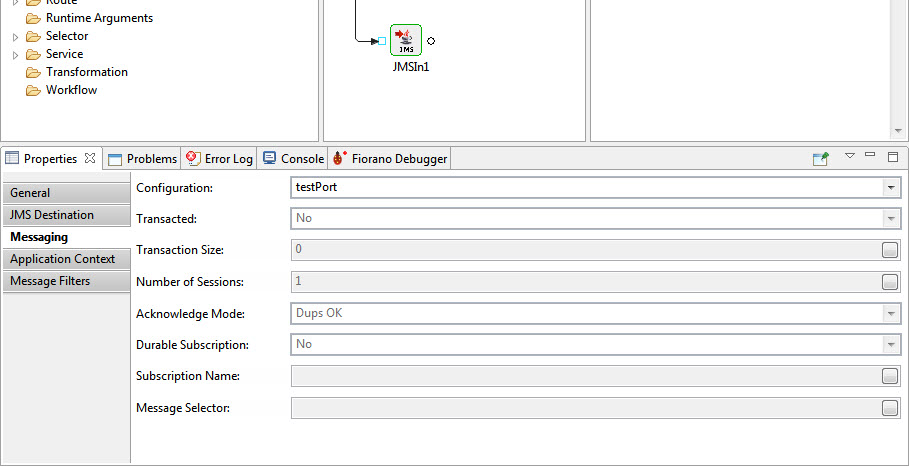Toggle the Number of Sessions checkbox

889,282
